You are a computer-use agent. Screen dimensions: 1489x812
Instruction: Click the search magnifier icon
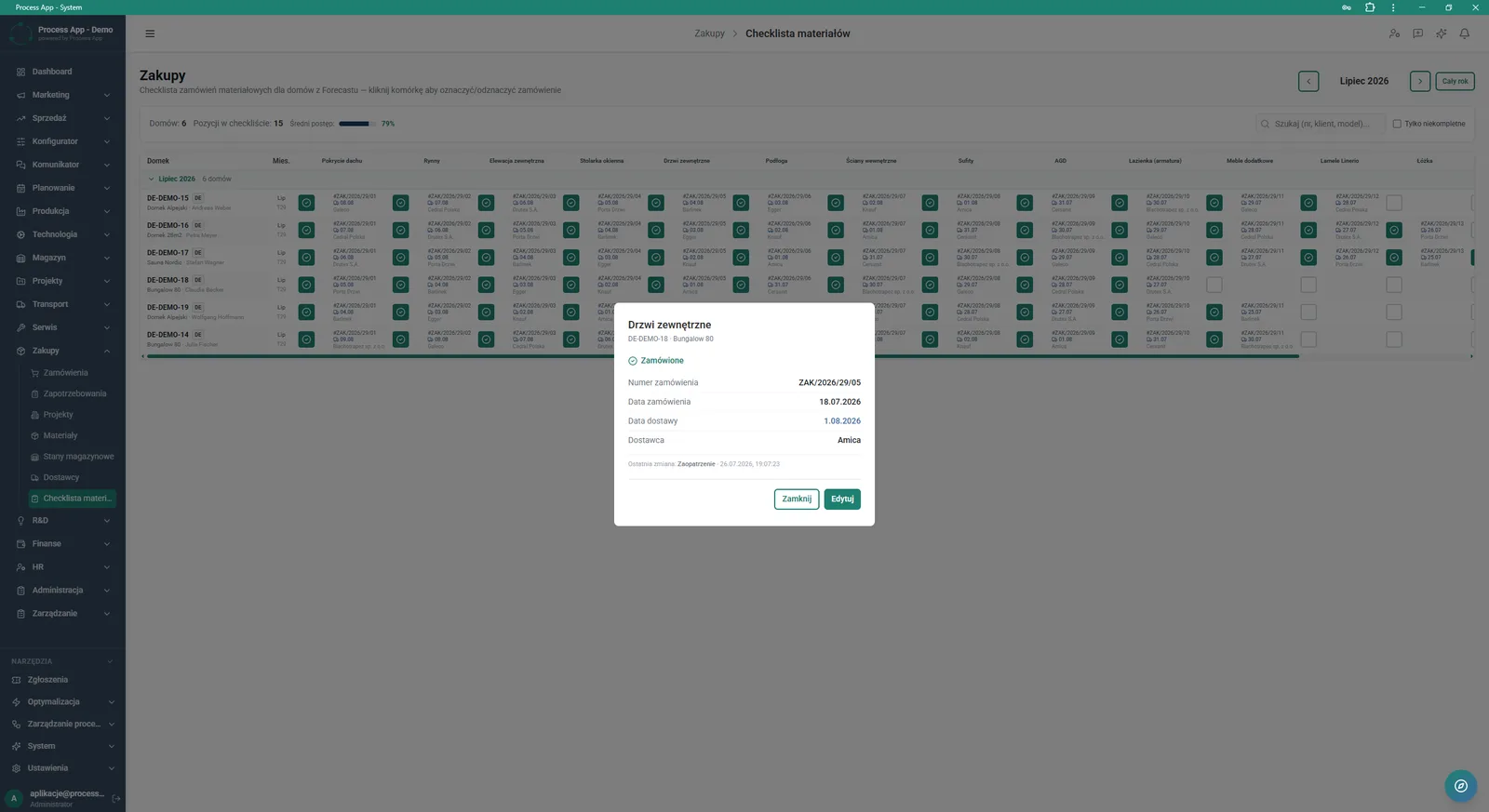pyautogui.click(x=1265, y=124)
